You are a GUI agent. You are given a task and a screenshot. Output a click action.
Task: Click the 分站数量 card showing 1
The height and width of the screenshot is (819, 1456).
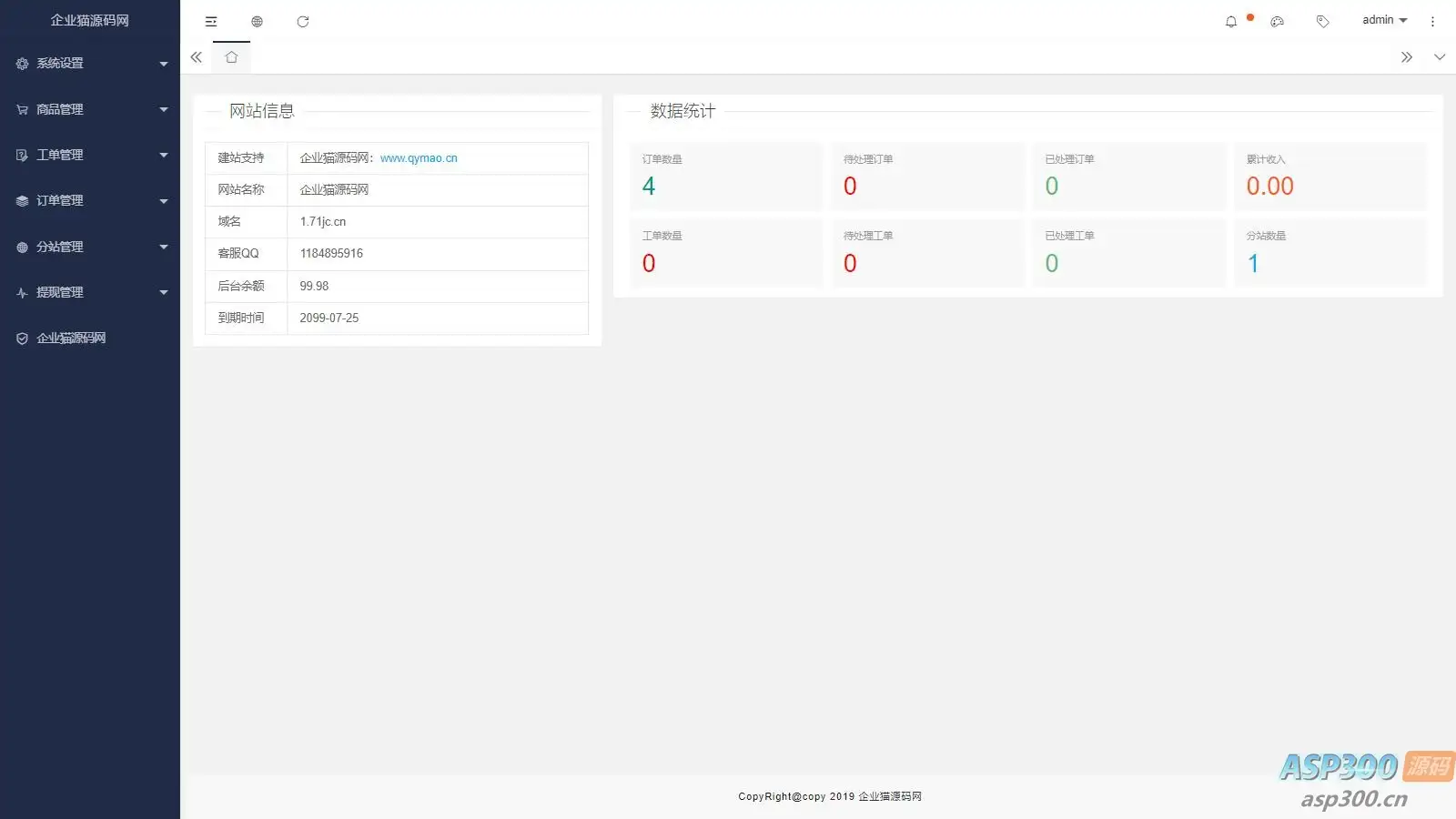click(1330, 254)
